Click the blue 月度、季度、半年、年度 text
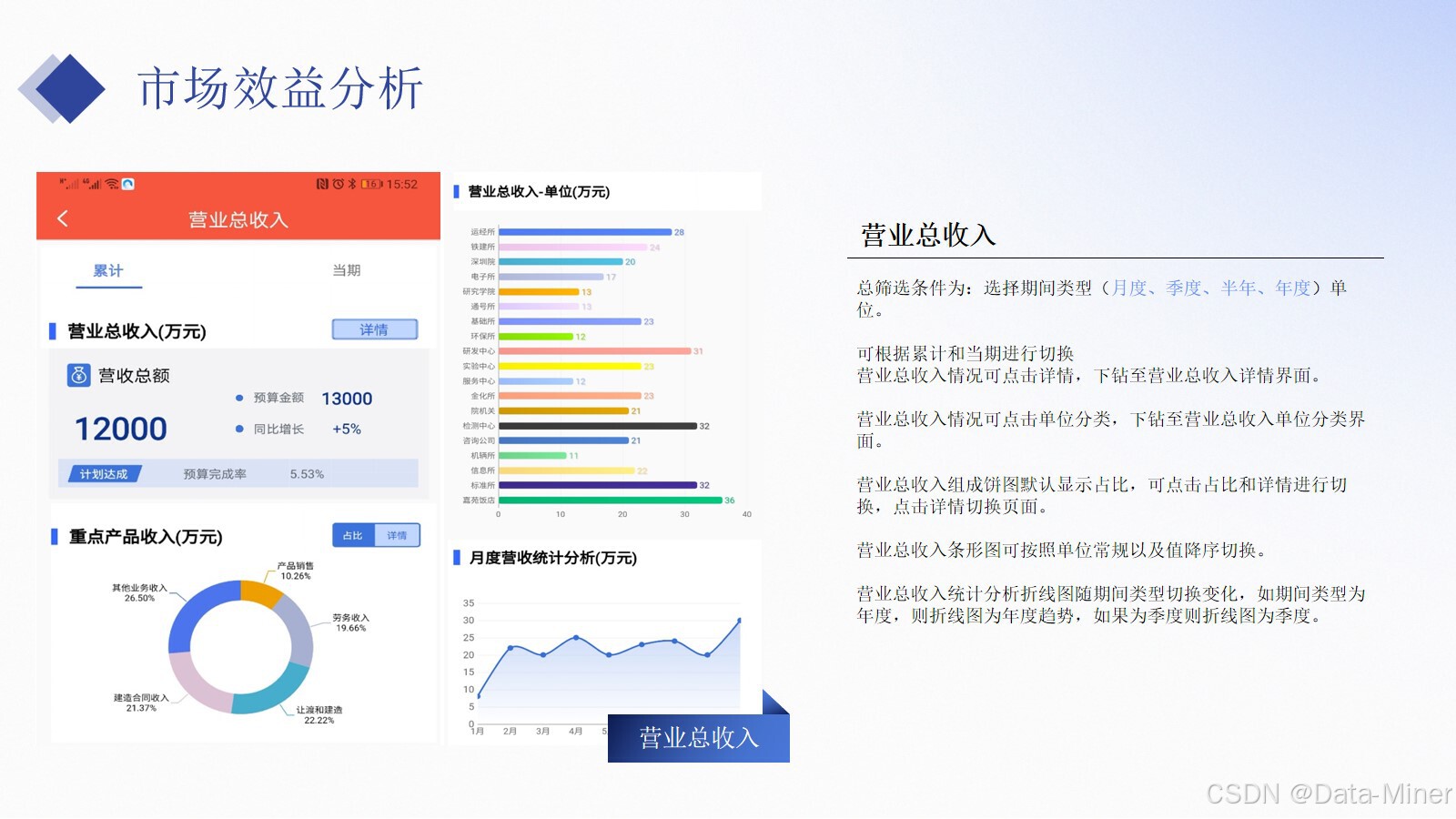The image size is (1456, 819). coord(1210,288)
